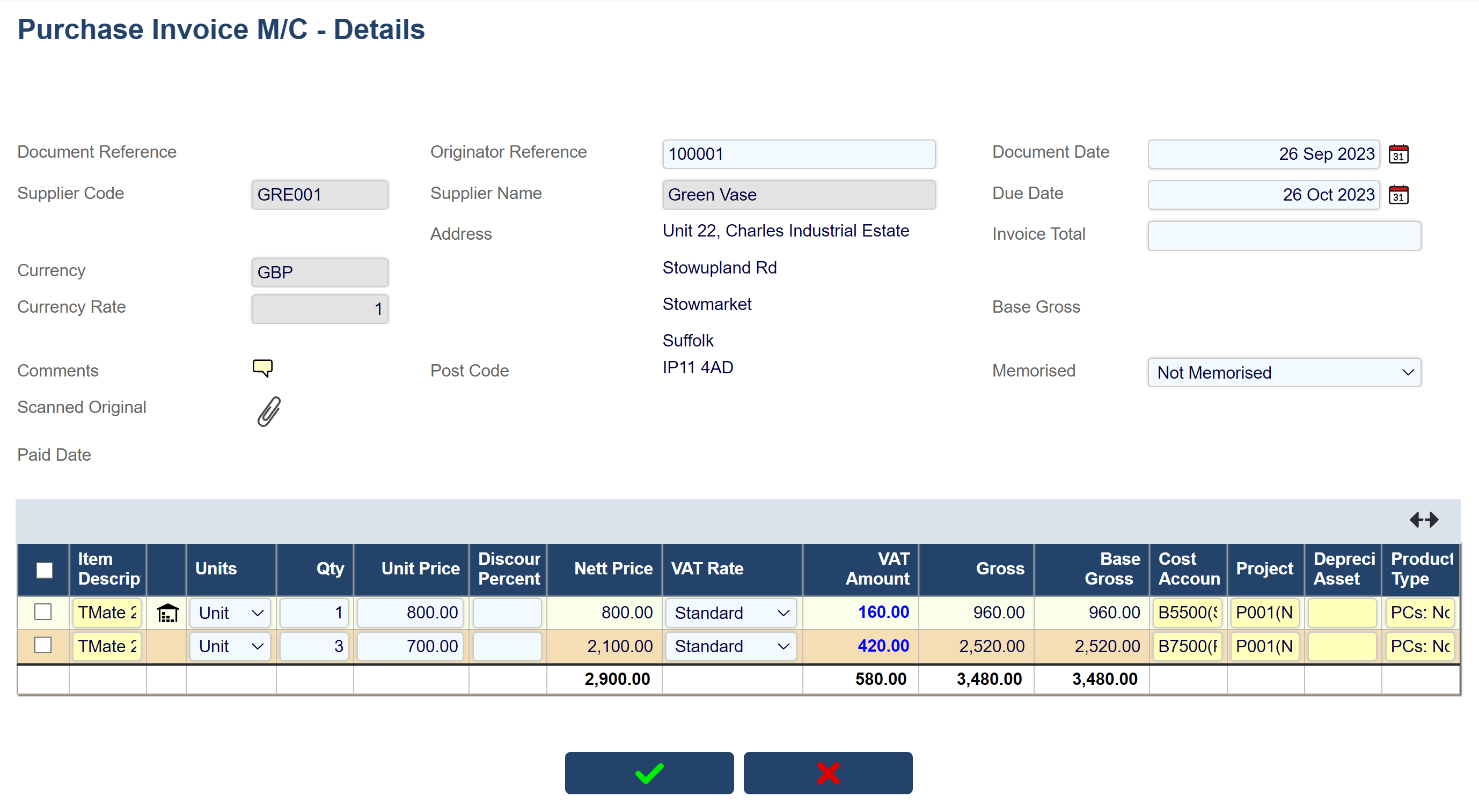This screenshot has height=812, width=1479.
Task: Expand the Not Memorised dropdown
Action: (x=1284, y=372)
